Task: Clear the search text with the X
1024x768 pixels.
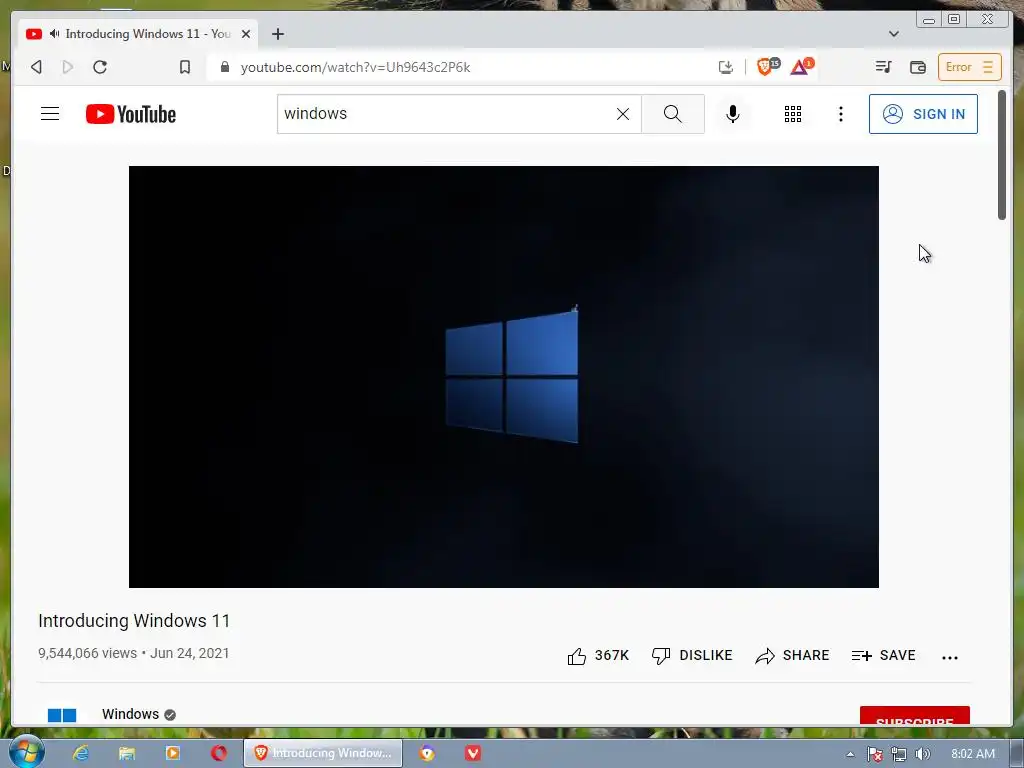Action: click(623, 114)
